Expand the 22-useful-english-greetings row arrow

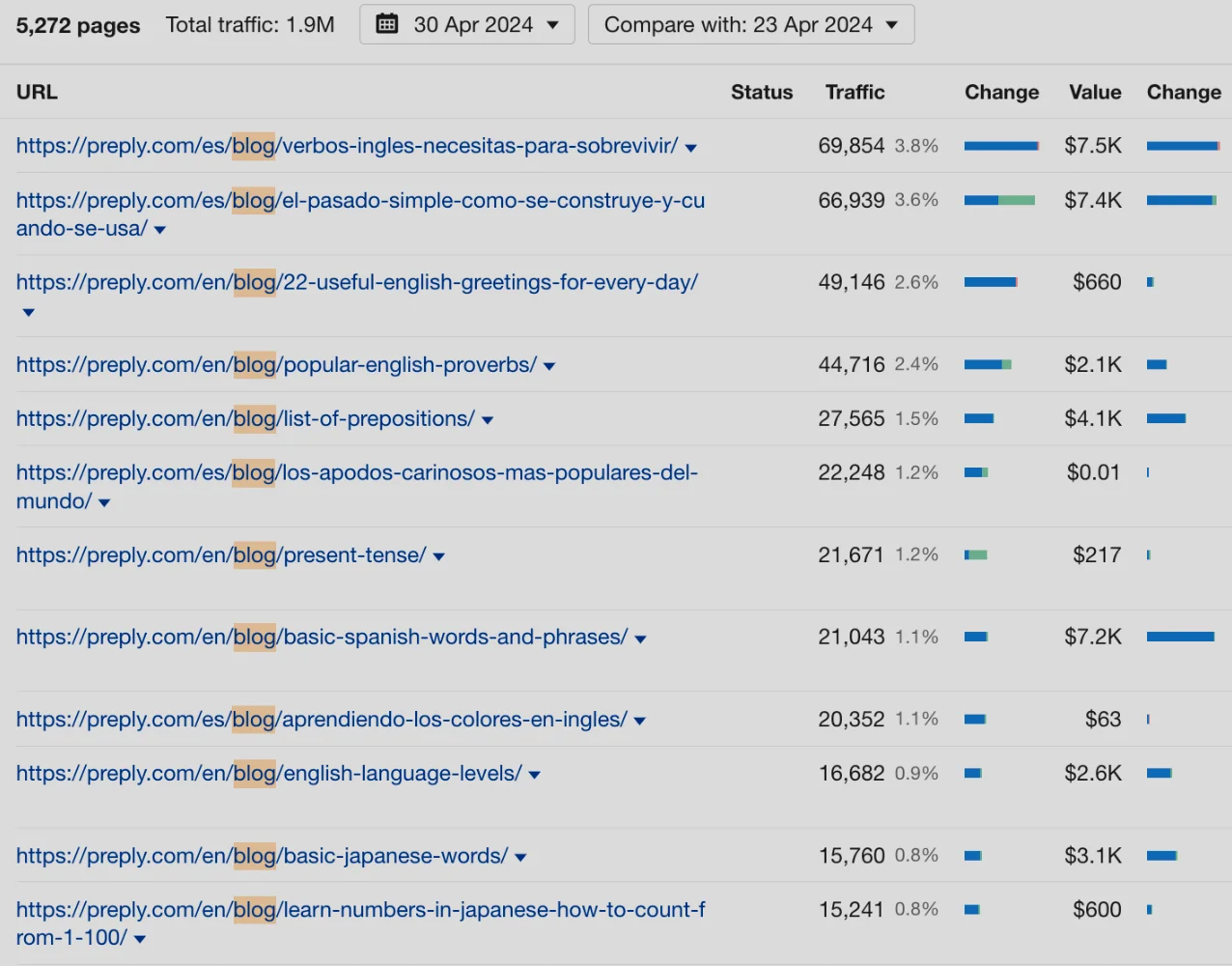(27, 312)
